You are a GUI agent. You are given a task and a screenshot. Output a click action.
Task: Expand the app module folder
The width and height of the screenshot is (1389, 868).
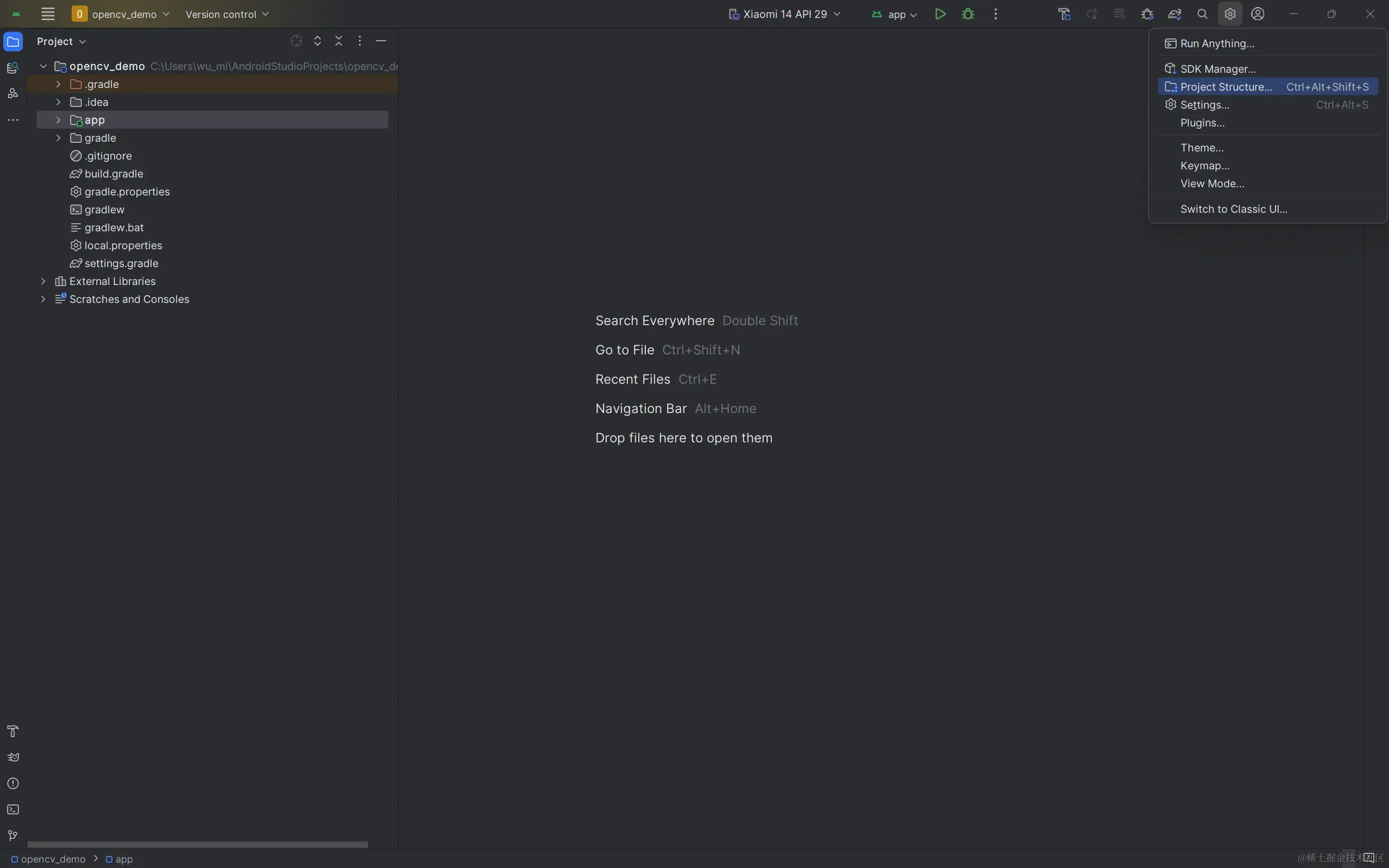pos(58,119)
